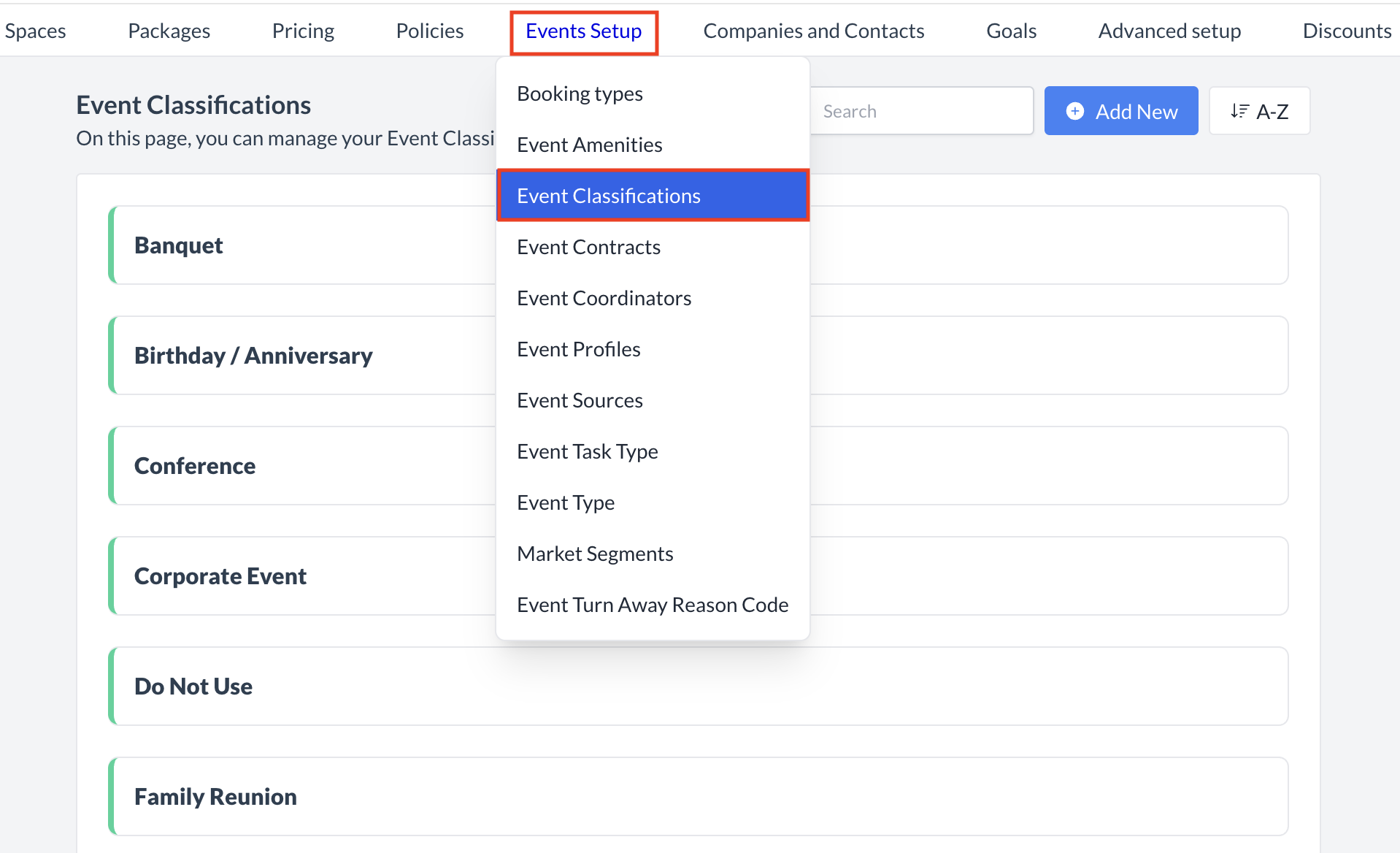This screenshot has width=1400, height=853.
Task: Click into the Search field
Action: pyautogui.click(x=921, y=111)
